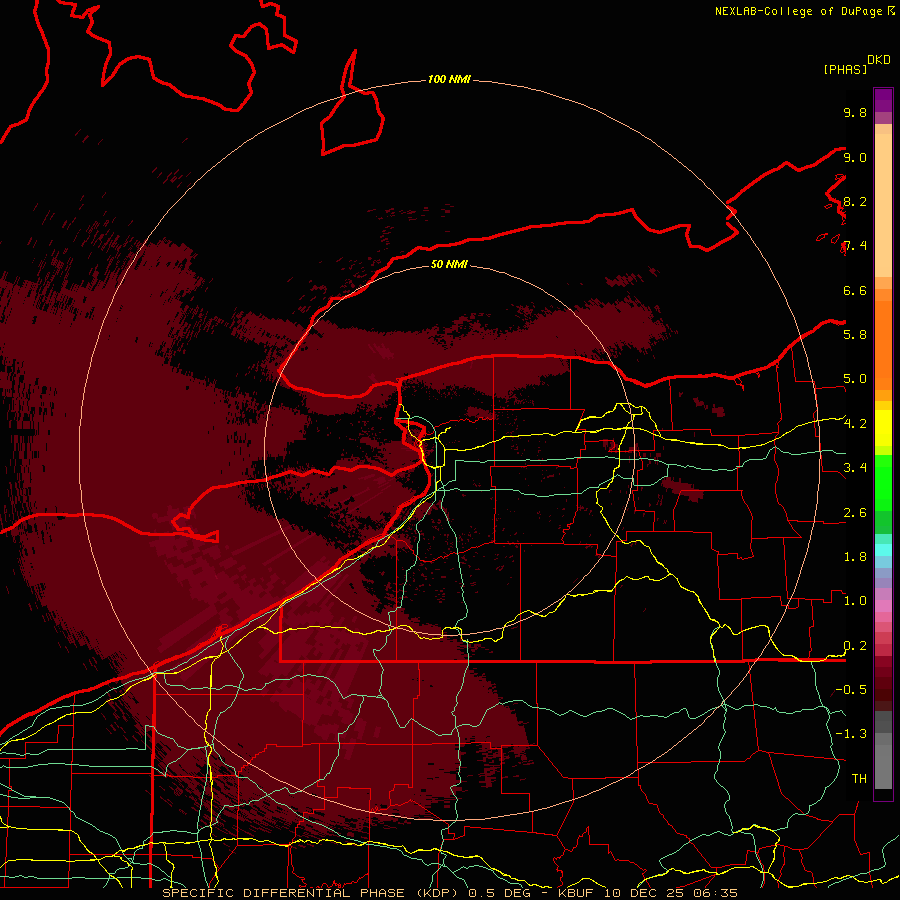900x900 pixels.
Task: Pick the bright green color scale segment
Action: tap(883, 482)
